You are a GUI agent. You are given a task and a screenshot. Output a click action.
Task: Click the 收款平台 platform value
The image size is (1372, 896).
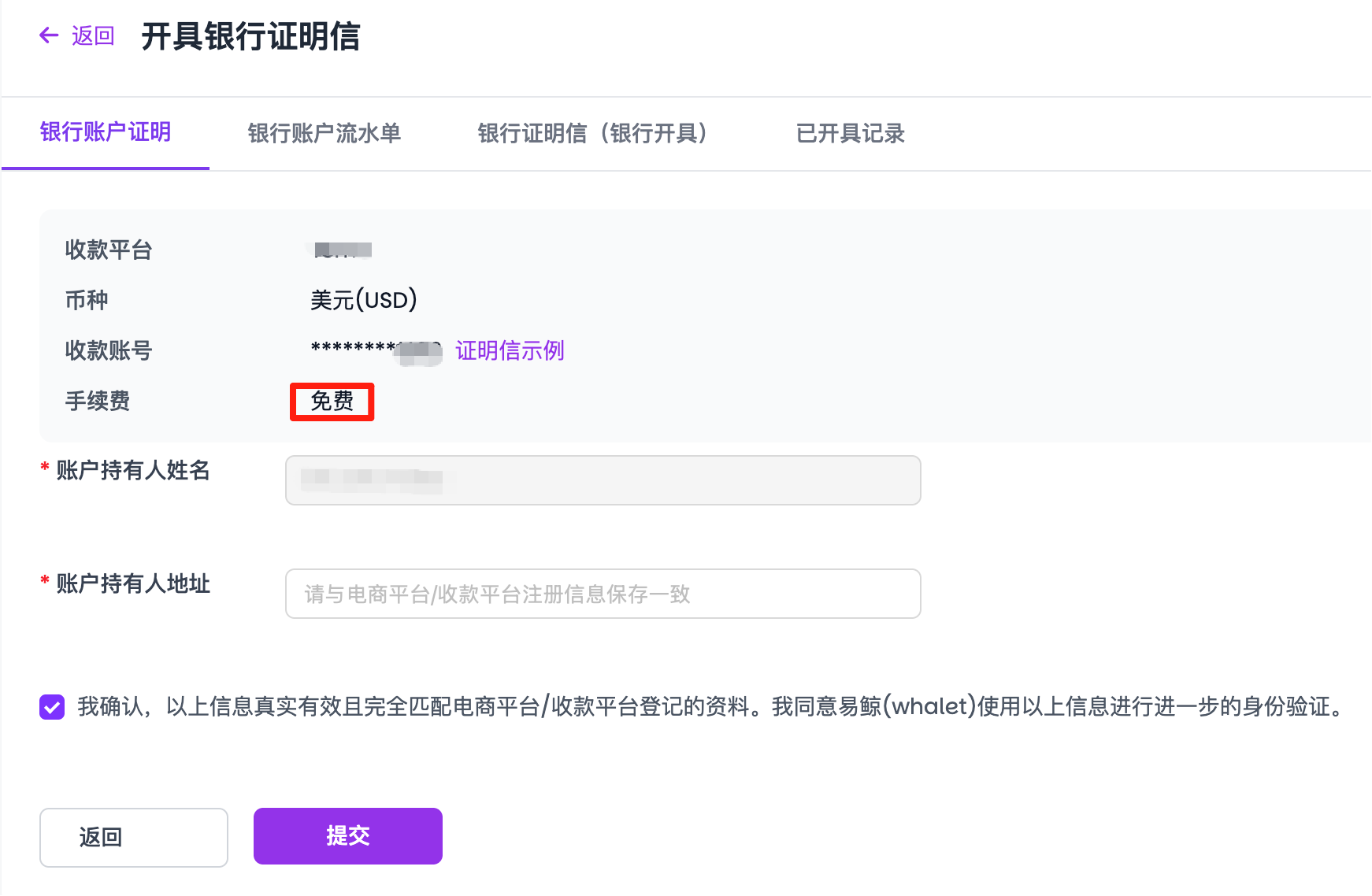[339, 250]
